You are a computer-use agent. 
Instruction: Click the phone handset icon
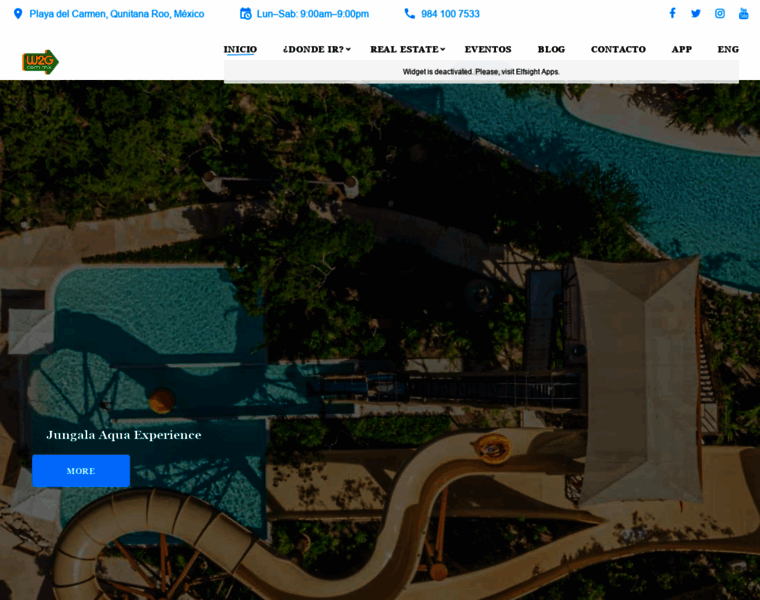coord(410,14)
